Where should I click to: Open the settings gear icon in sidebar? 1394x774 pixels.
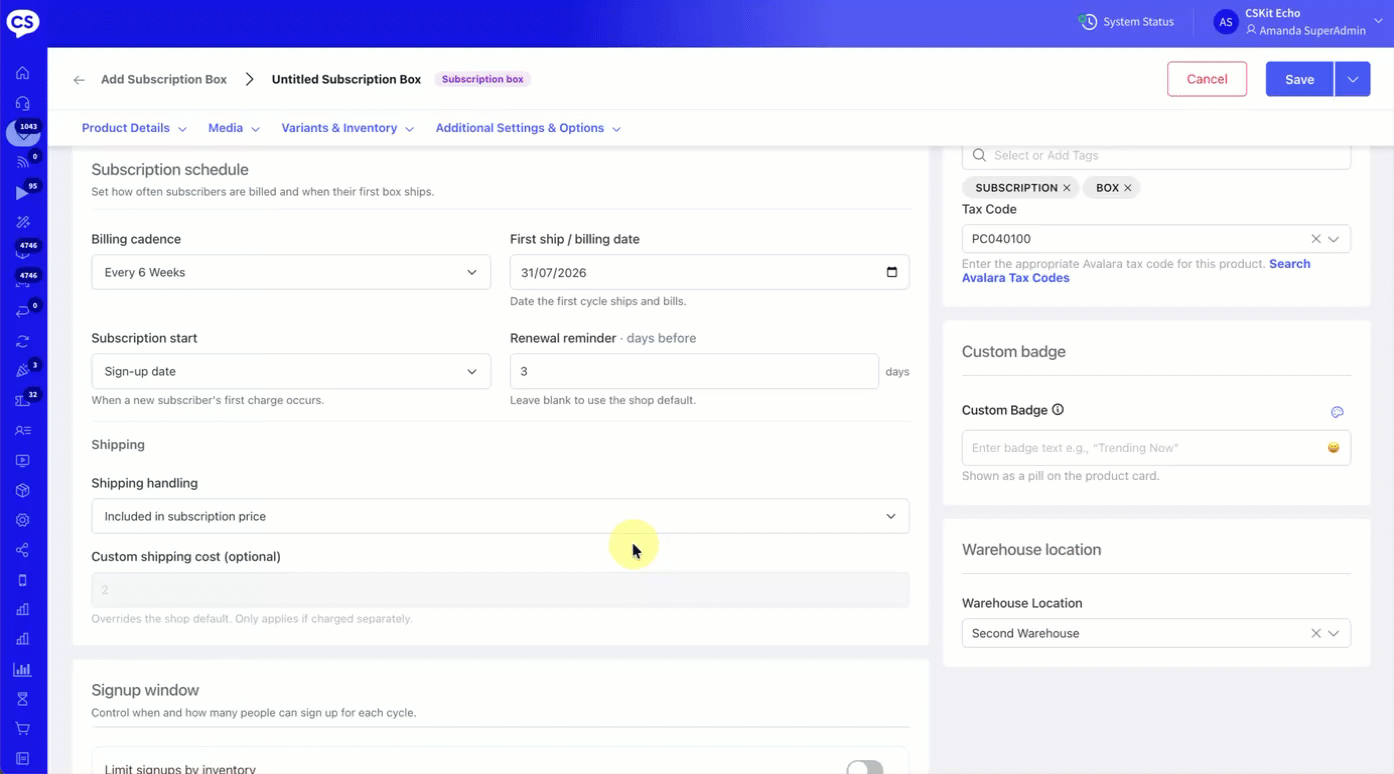coord(22,520)
